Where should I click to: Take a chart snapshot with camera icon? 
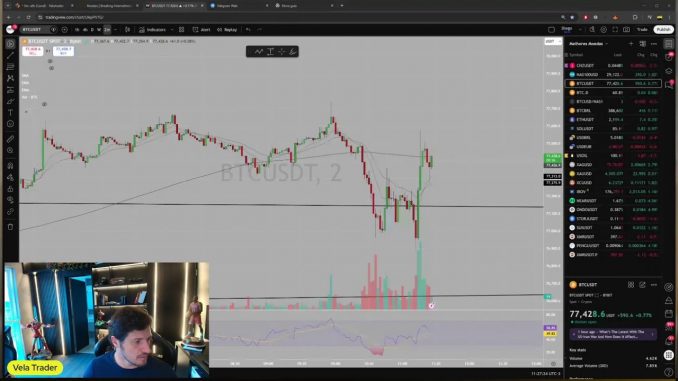(x=626, y=29)
